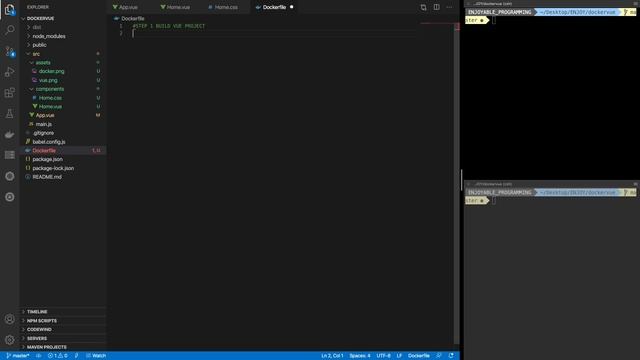Open the Extensions view
640x360 pixels.
[10, 93]
